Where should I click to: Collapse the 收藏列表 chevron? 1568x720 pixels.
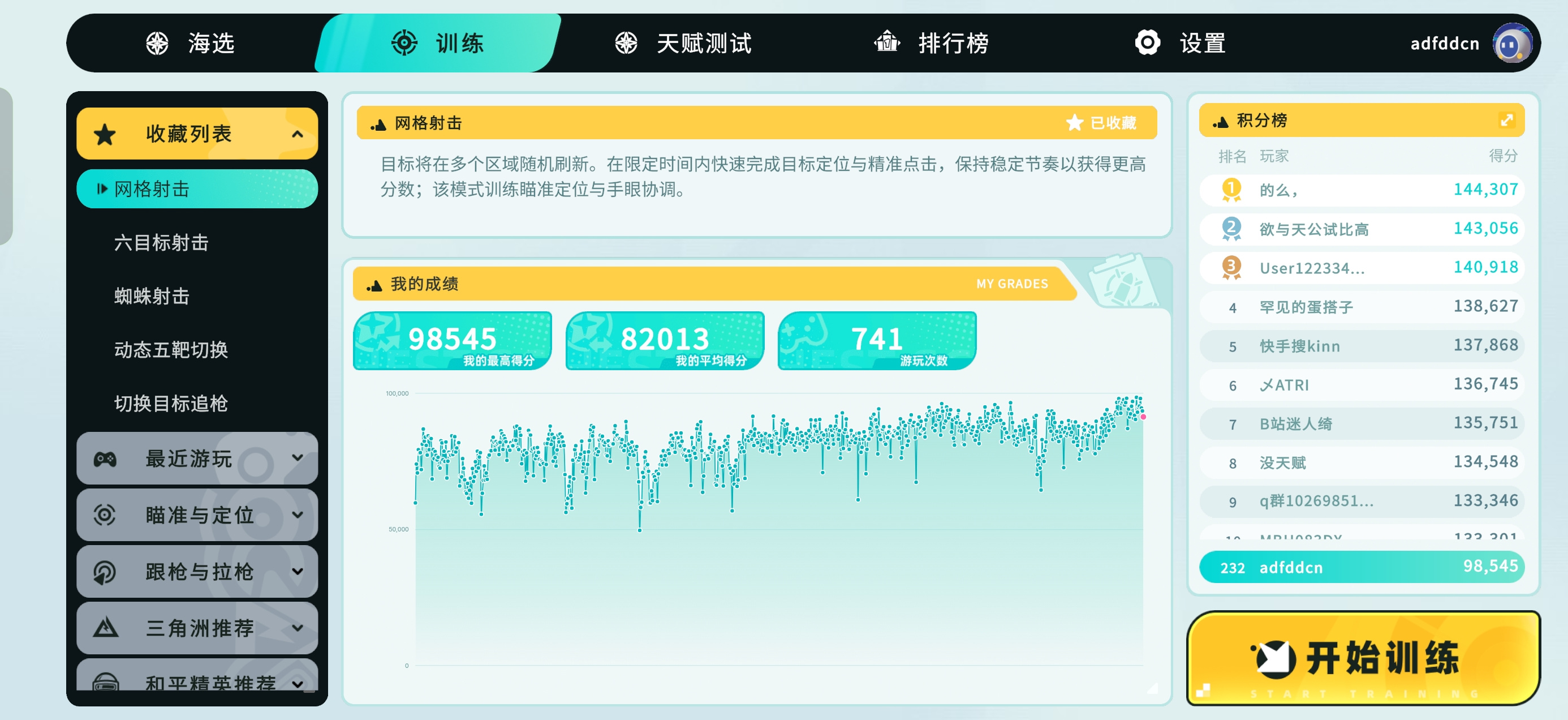point(297,134)
